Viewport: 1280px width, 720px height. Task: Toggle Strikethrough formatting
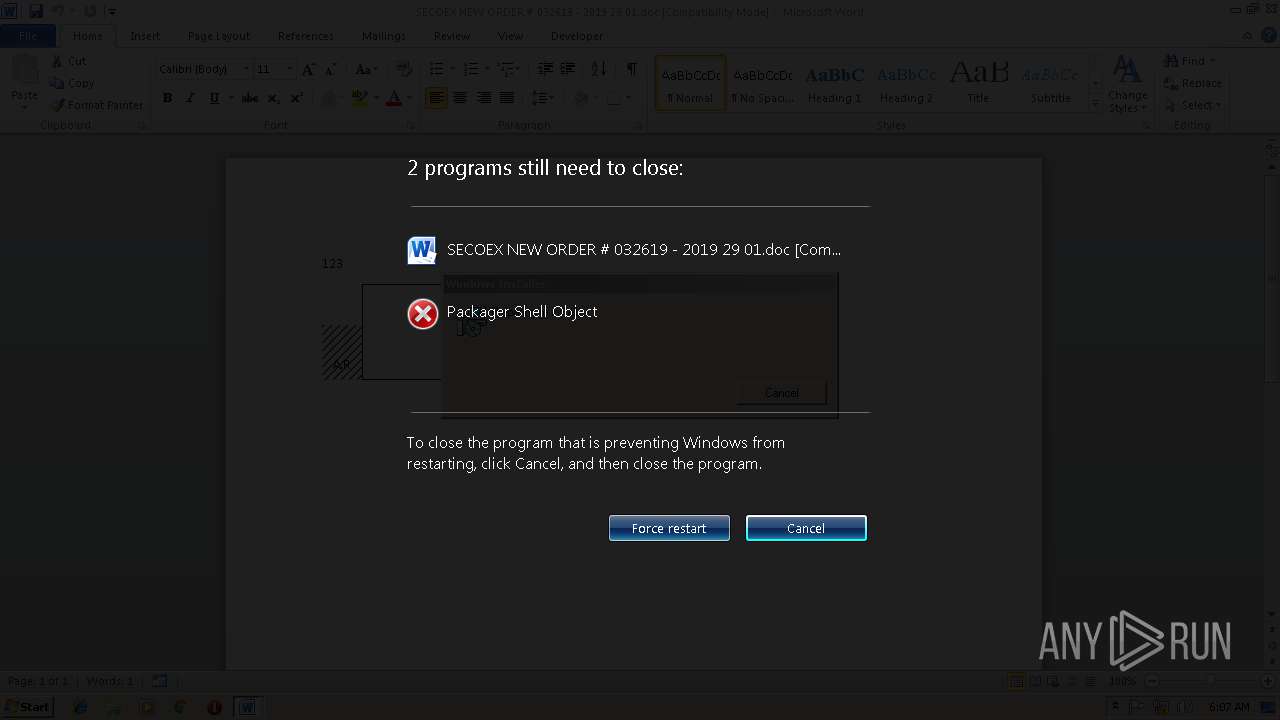click(250, 98)
